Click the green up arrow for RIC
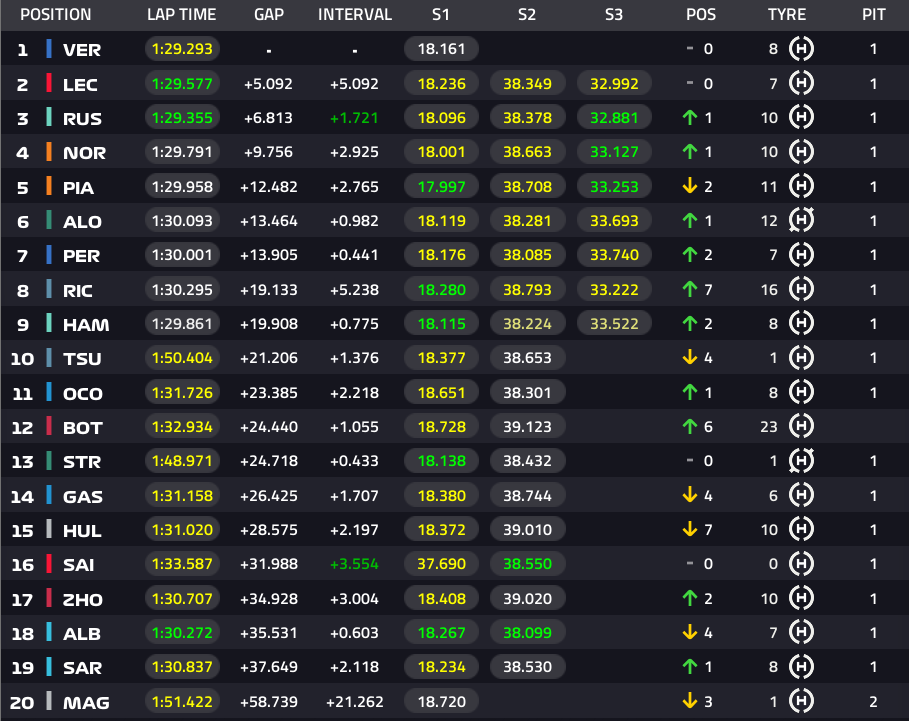 (x=689, y=289)
